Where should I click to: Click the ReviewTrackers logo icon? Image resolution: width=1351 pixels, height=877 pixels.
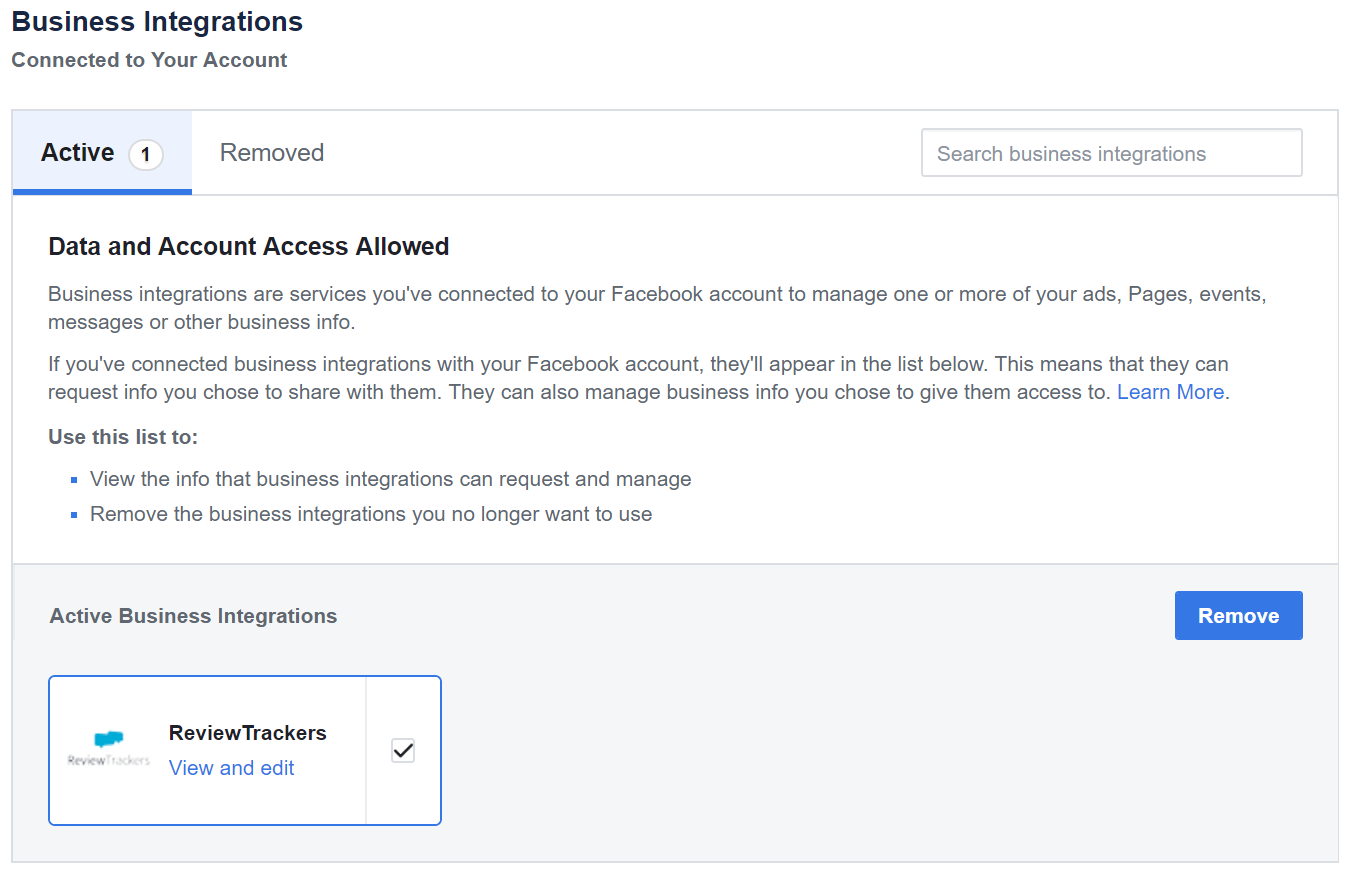click(108, 749)
